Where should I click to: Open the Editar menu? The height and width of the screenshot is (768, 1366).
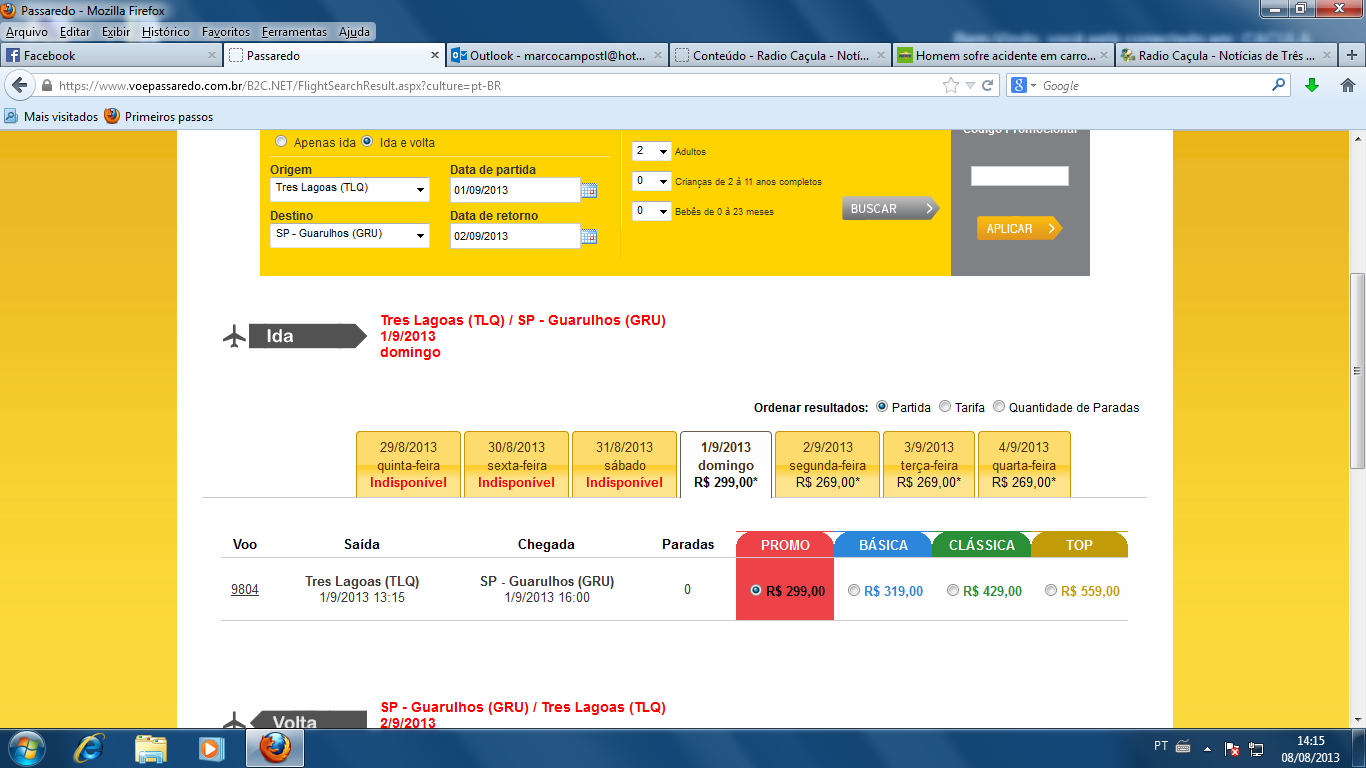click(75, 32)
